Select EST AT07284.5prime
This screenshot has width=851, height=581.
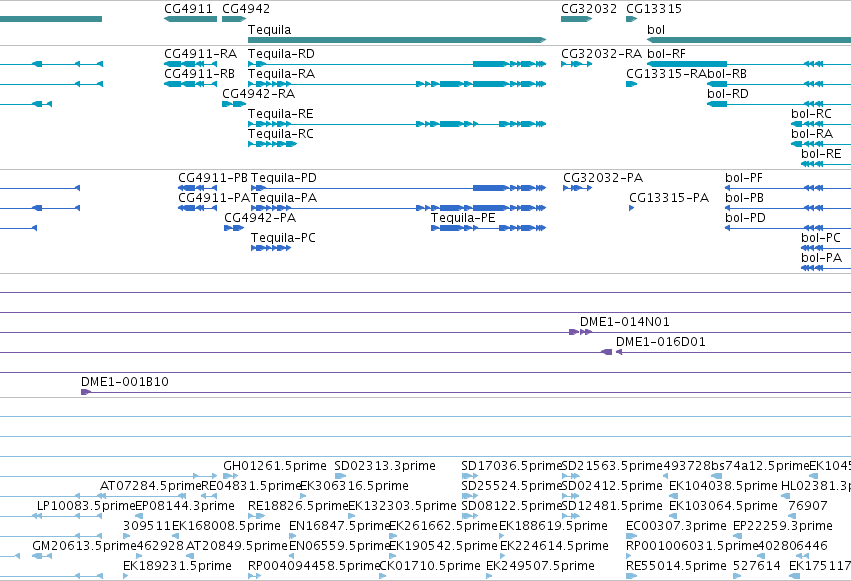[x=150, y=486]
